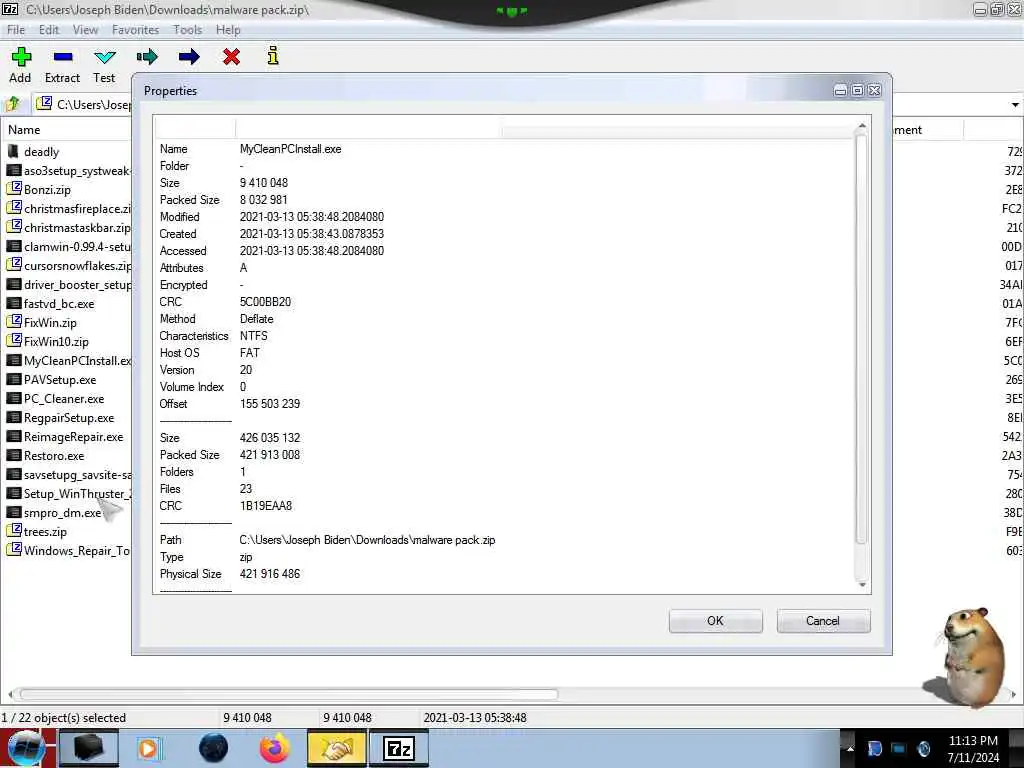This screenshot has width=1024, height=768.
Task: Select RegpairSetup.exe in the list
Action: [x=69, y=418]
